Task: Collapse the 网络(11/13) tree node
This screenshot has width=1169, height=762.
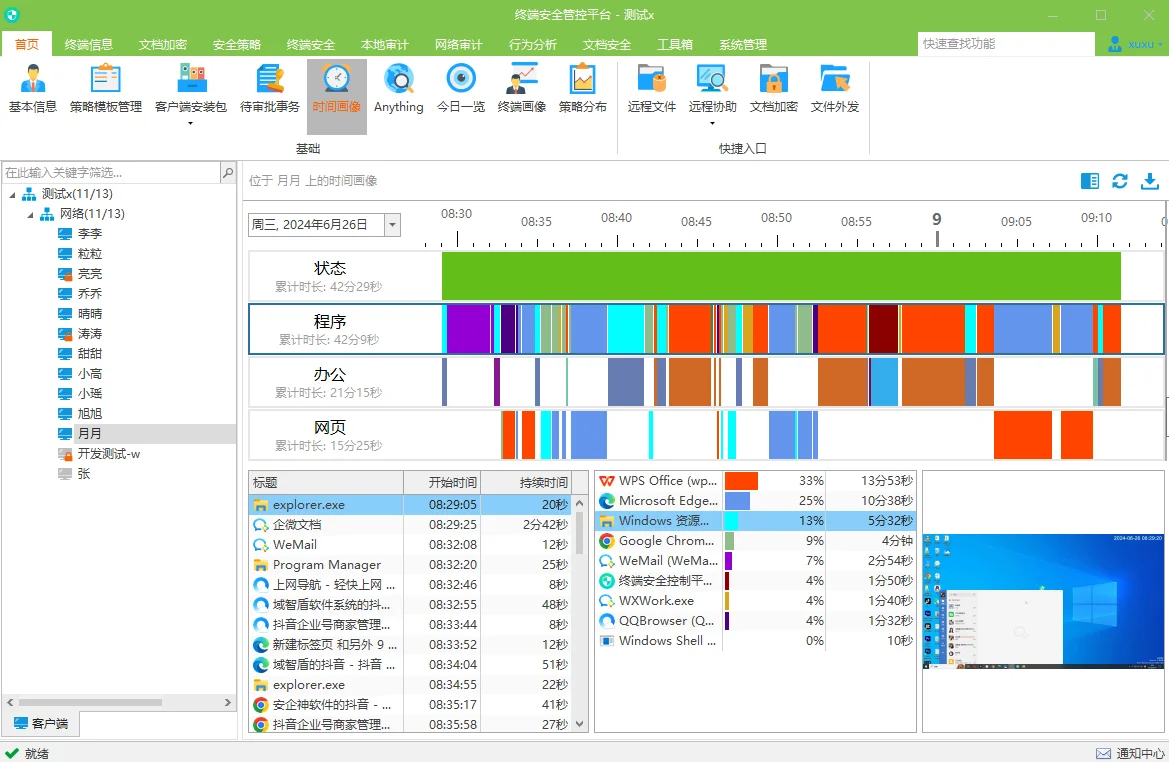Action: pyautogui.click(x=29, y=213)
